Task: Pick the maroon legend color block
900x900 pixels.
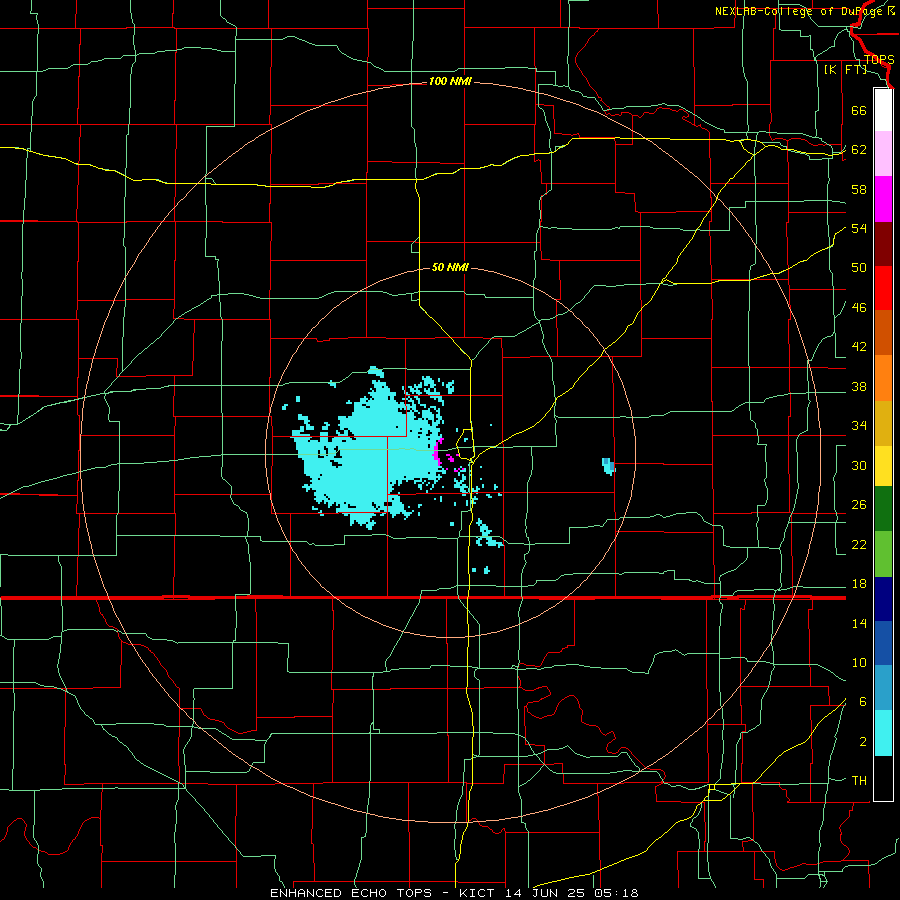Action: coord(883,243)
